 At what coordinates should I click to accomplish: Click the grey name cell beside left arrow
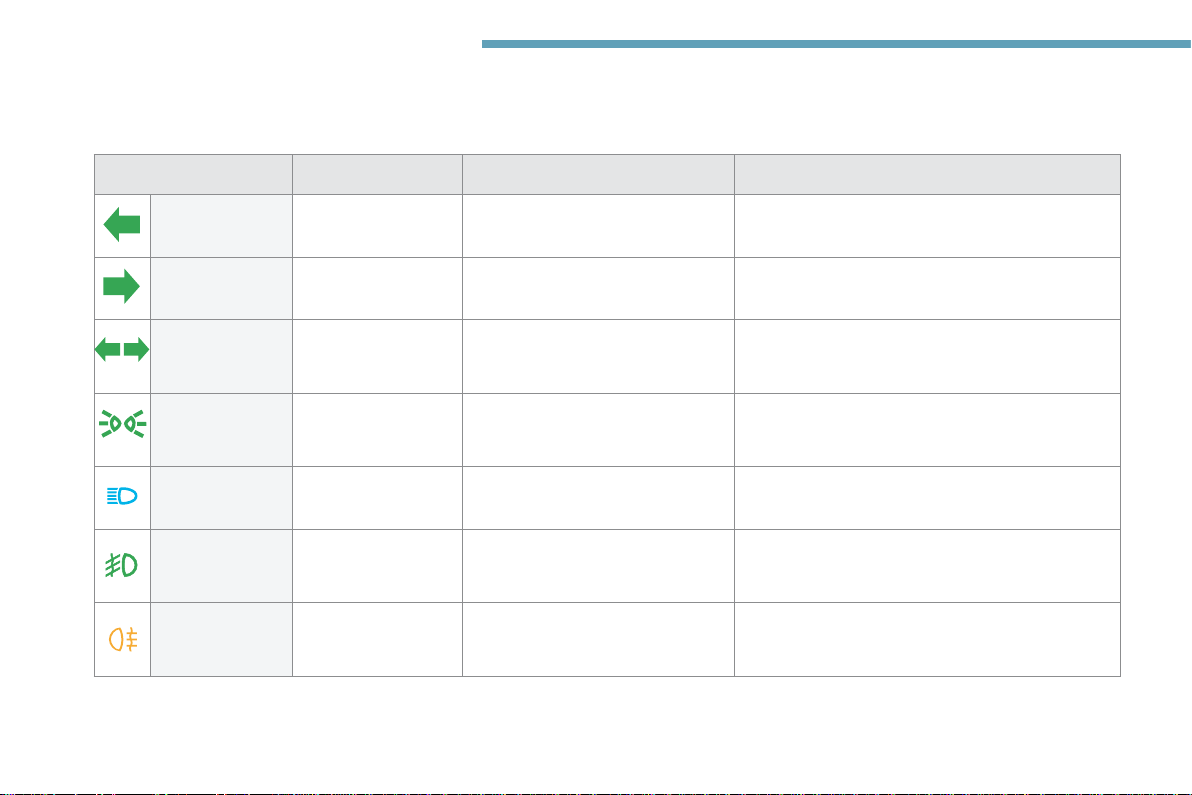[221, 226]
